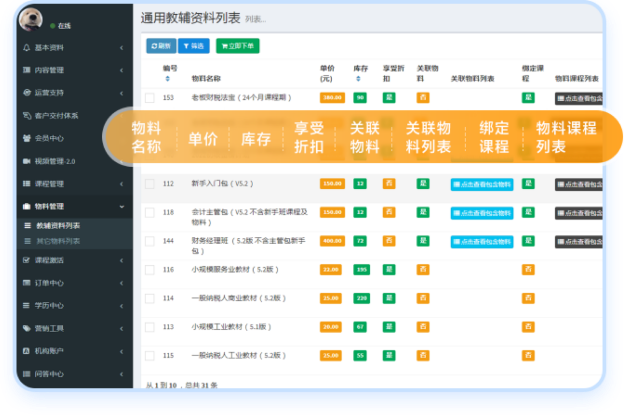This screenshot has height=416, width=626.
Task: Expand the 营销工具 menu chevron
Action: (121, 329)
